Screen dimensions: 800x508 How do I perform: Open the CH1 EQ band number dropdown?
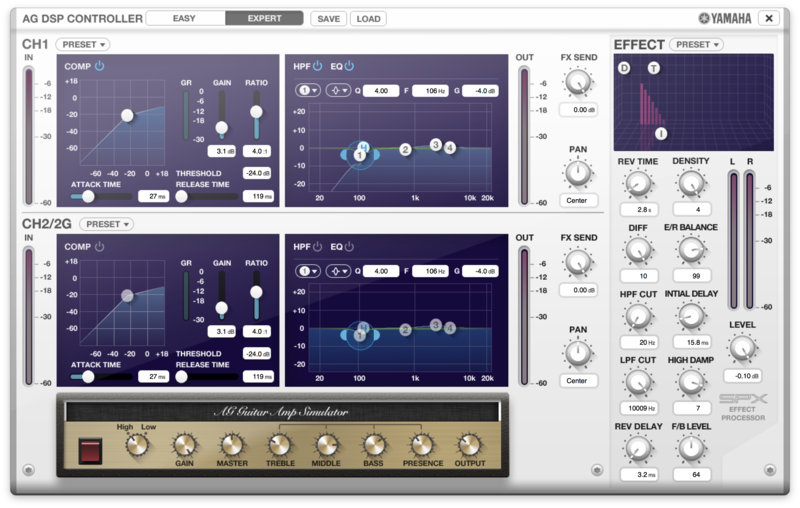pyautogui.click(x=307, y=90)
